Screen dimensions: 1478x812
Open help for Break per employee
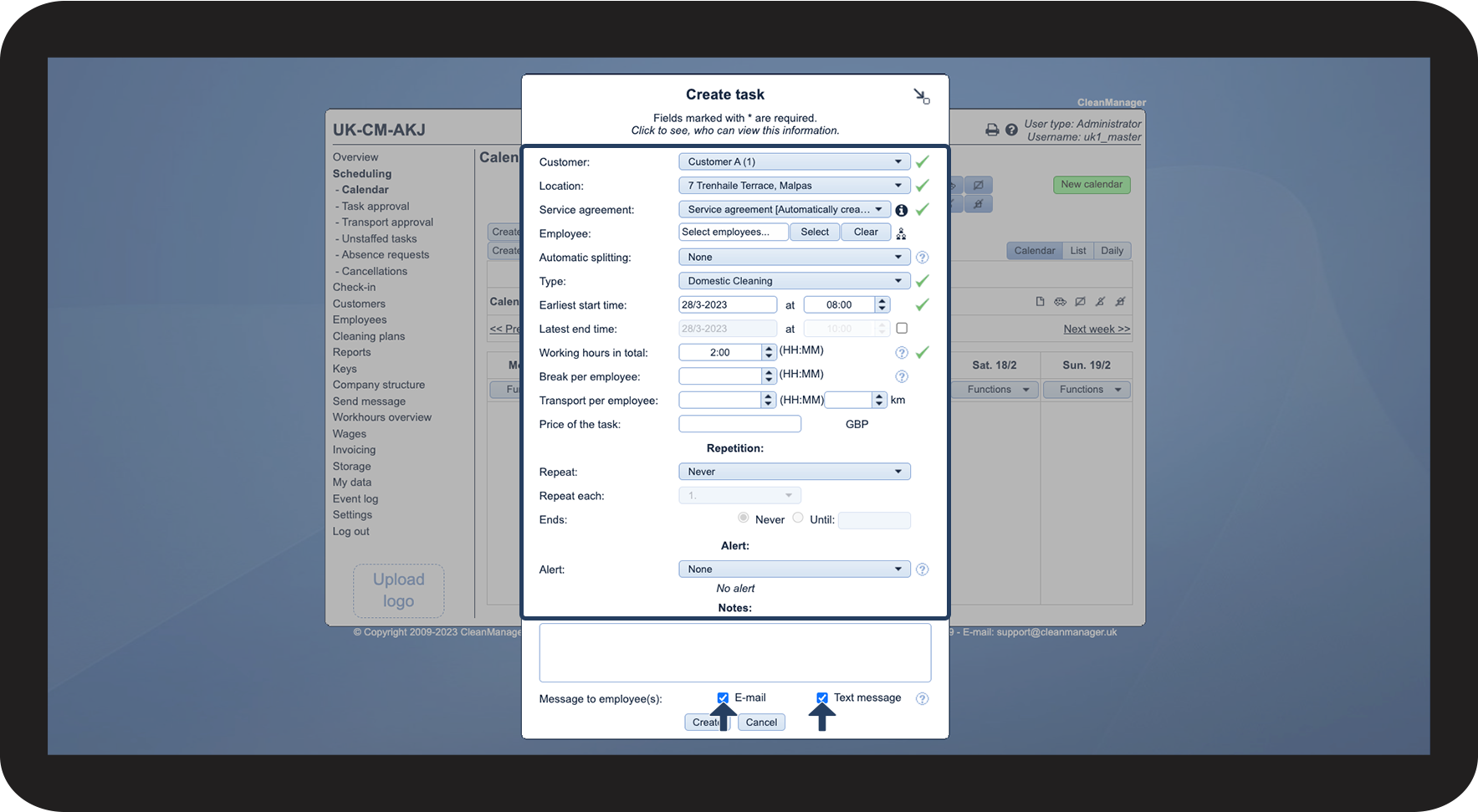(902, 376)
